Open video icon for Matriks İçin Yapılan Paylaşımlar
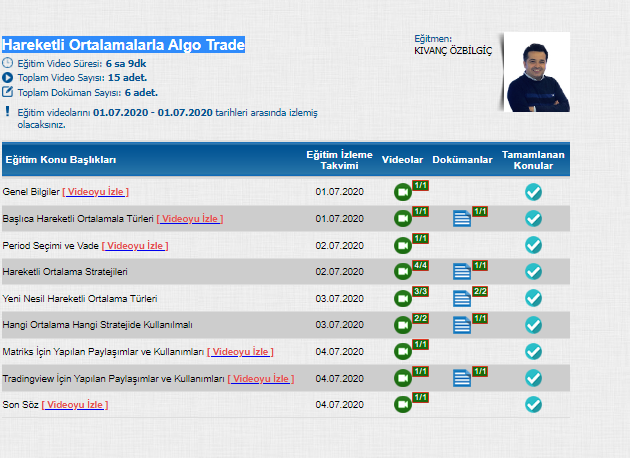Image resolution: width=630 pixels, height=458 pixels. click(403, 352)
